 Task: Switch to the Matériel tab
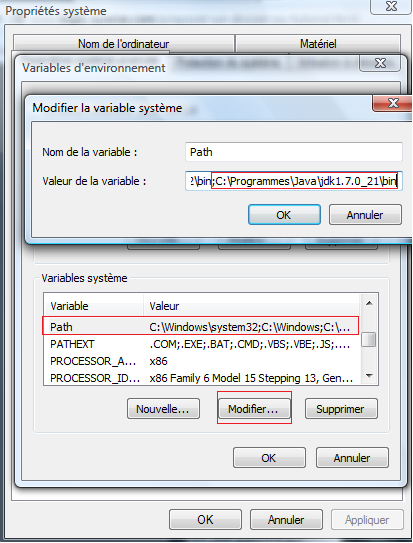pos(318,44)
